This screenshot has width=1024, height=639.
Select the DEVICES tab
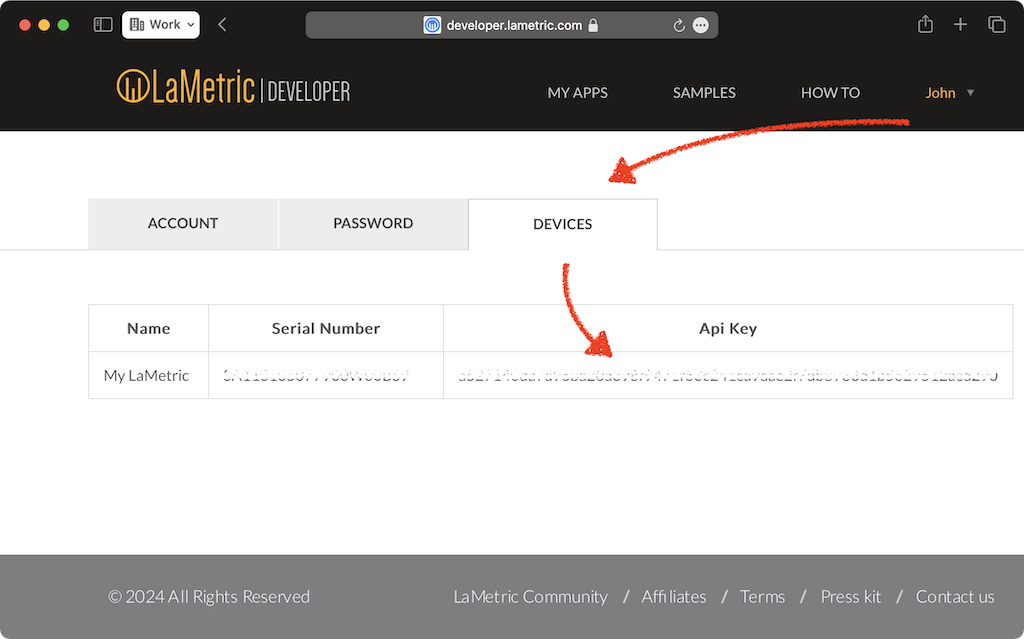click(563, 224)
